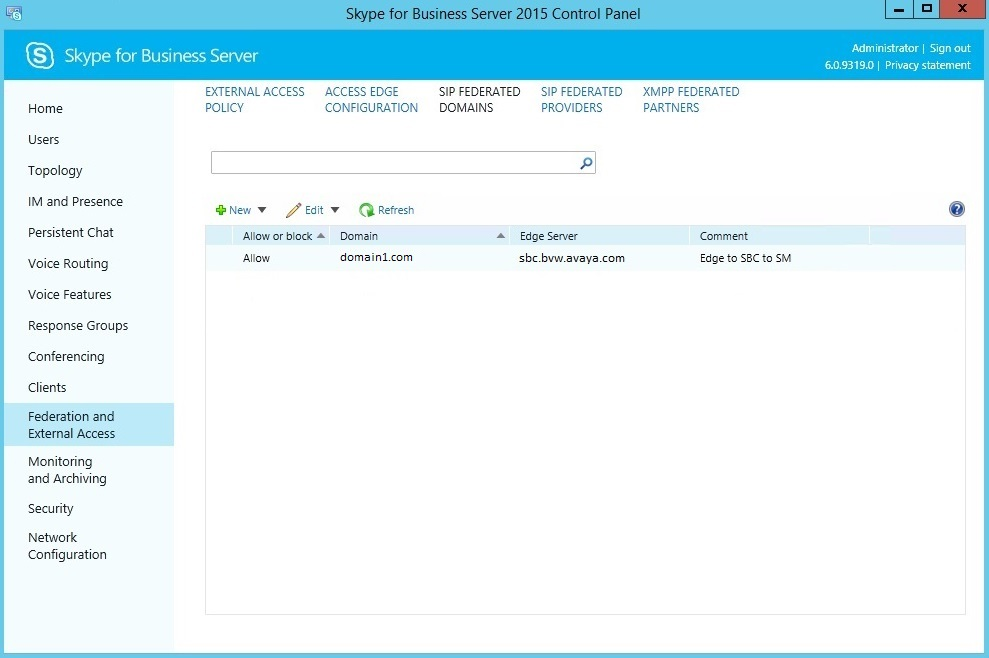Open Monitoring and Archiving section

point(67,470)
